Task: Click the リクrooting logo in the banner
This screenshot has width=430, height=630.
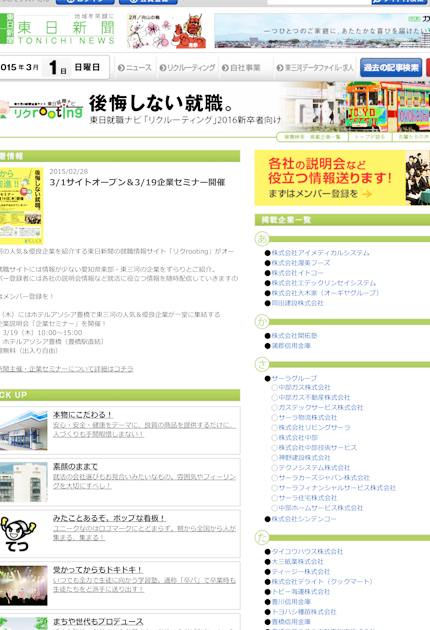Action: point(41,109)
